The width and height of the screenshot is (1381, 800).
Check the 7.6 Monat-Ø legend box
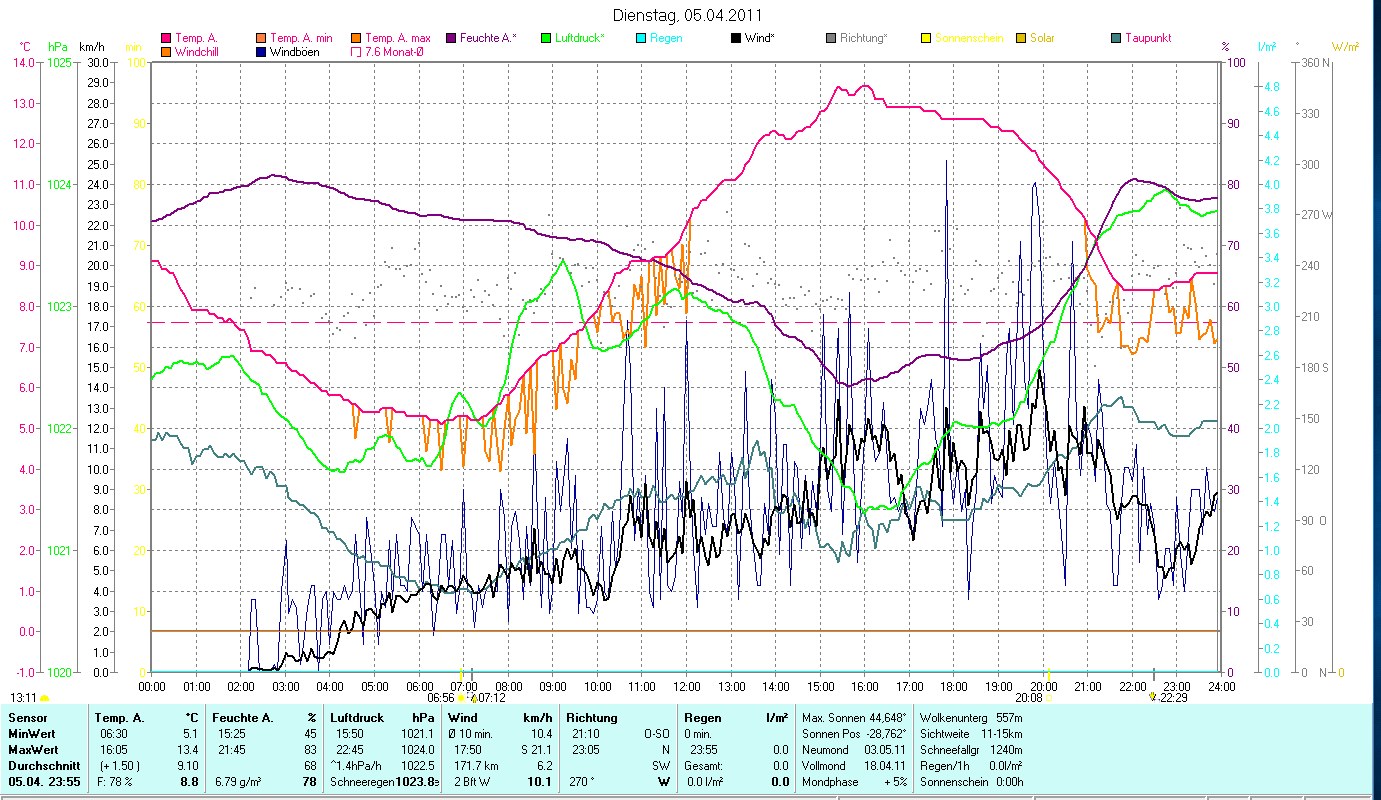click(356, 52)
